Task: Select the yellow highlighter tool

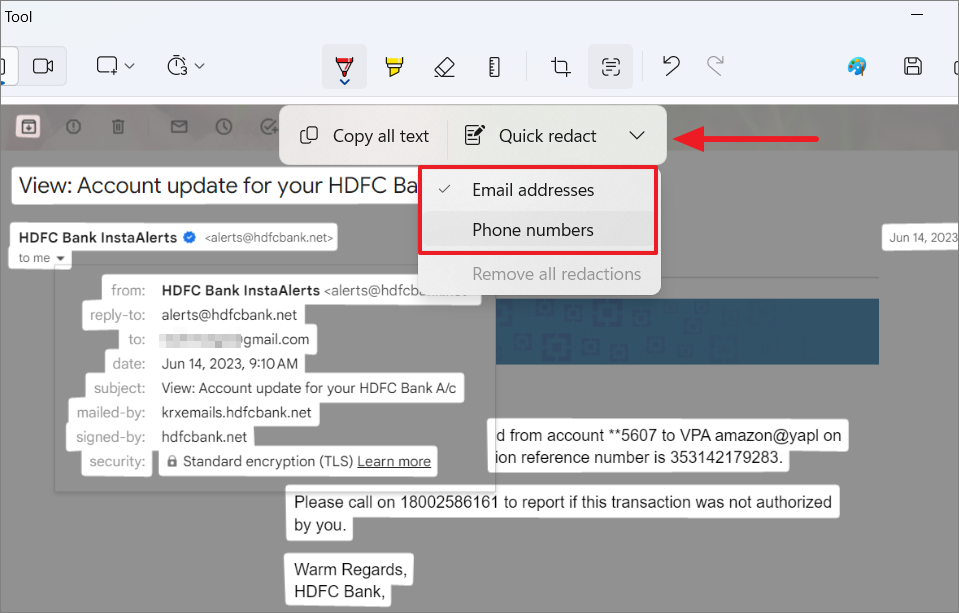Action: tap(394, 66)
